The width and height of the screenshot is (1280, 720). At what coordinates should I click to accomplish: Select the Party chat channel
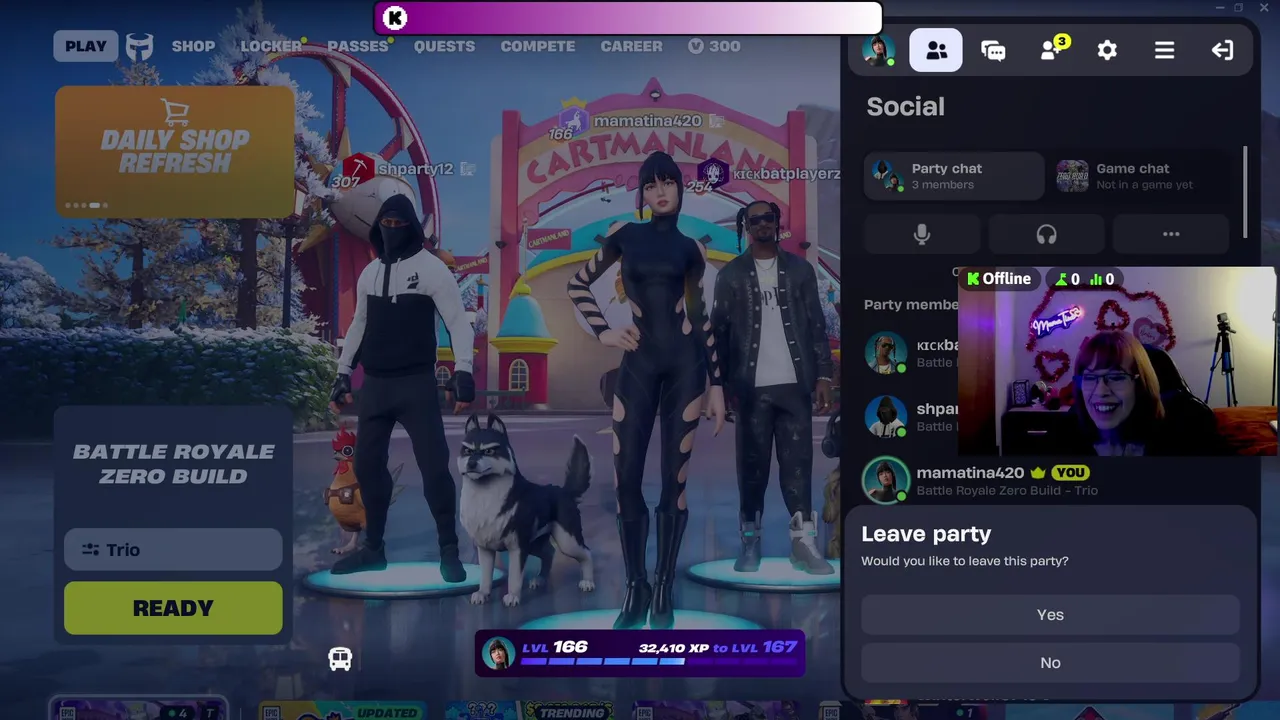pyautogui.click(x=954, y=176)
